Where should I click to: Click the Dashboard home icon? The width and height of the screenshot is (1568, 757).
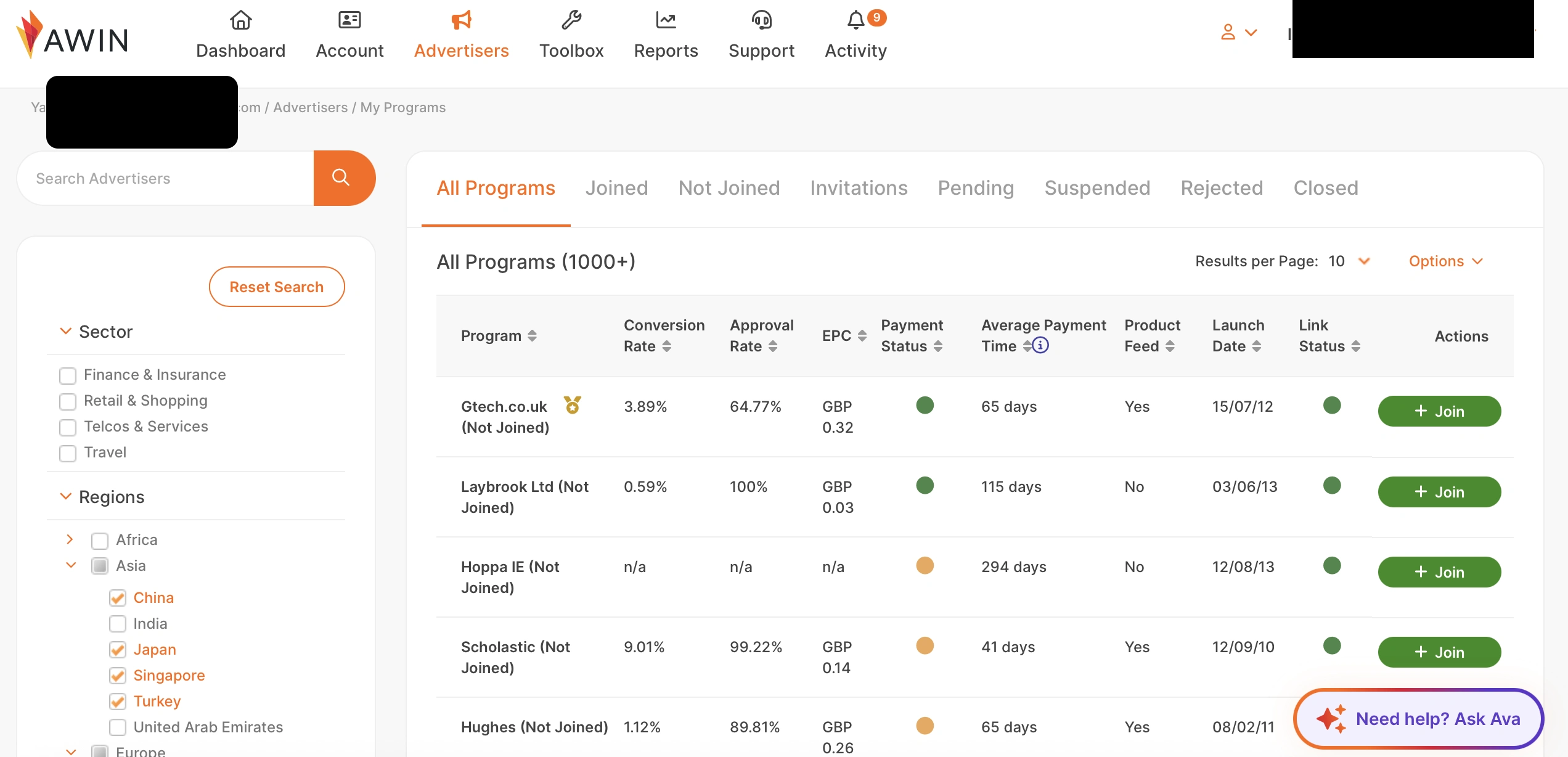pyautogui.click(x=240, y=20)
